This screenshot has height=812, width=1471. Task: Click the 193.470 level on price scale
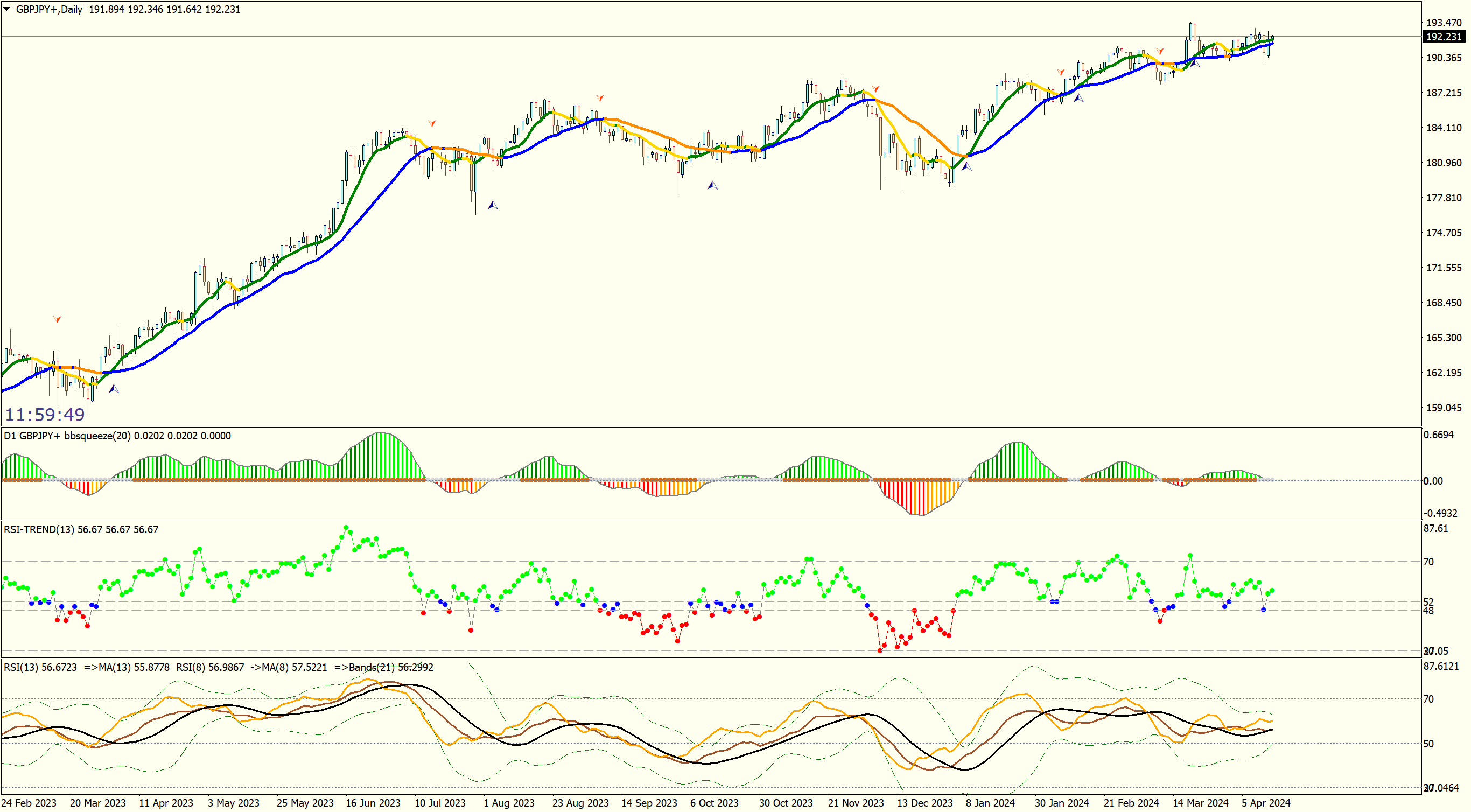click(1444, 23)
